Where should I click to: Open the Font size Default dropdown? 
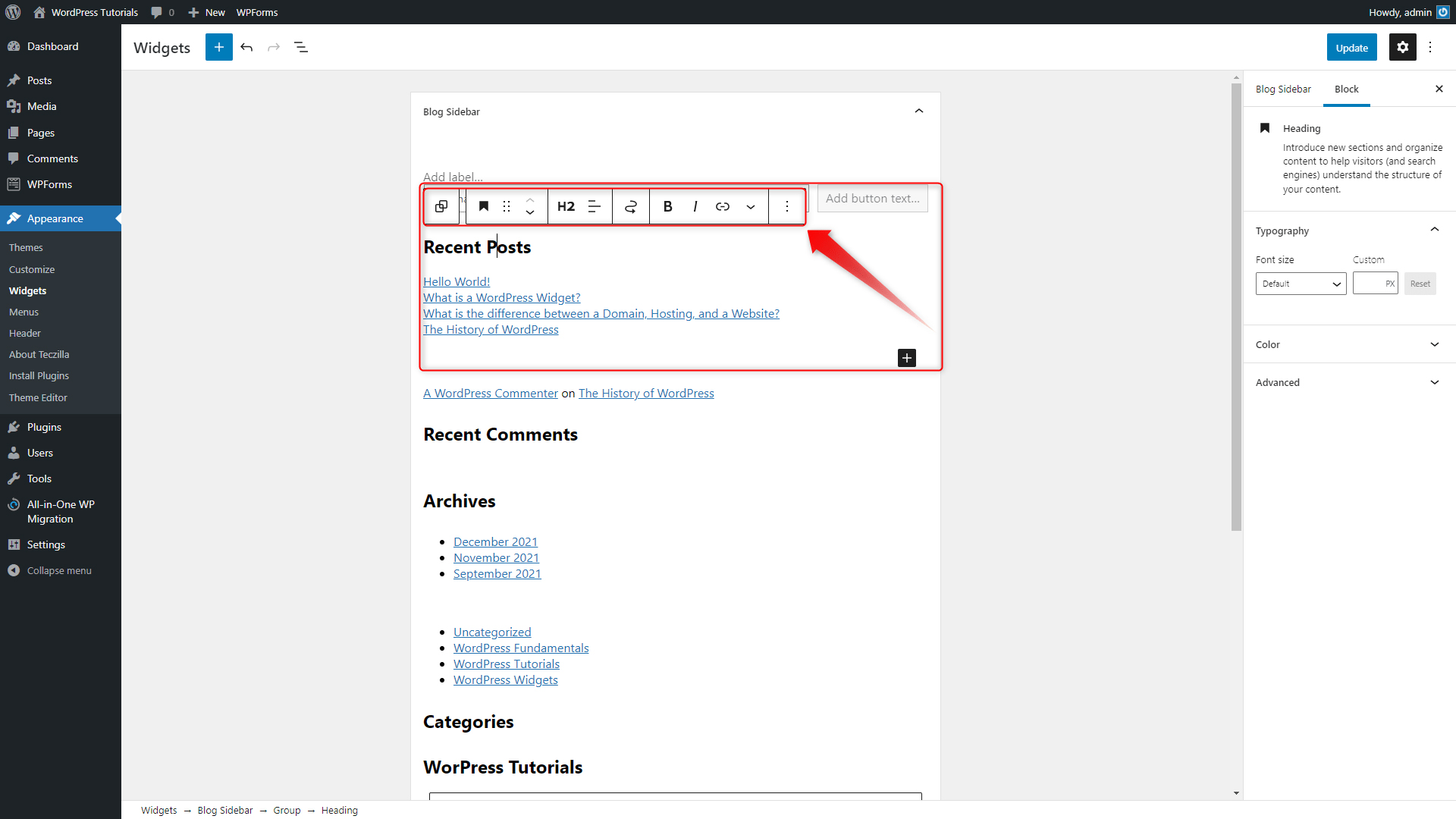click(1301, 284)
